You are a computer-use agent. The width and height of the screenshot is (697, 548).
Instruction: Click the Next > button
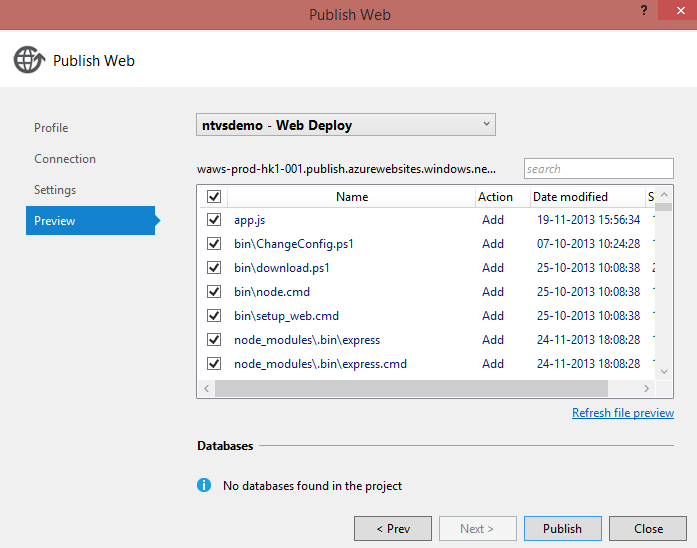pos(478,528)
